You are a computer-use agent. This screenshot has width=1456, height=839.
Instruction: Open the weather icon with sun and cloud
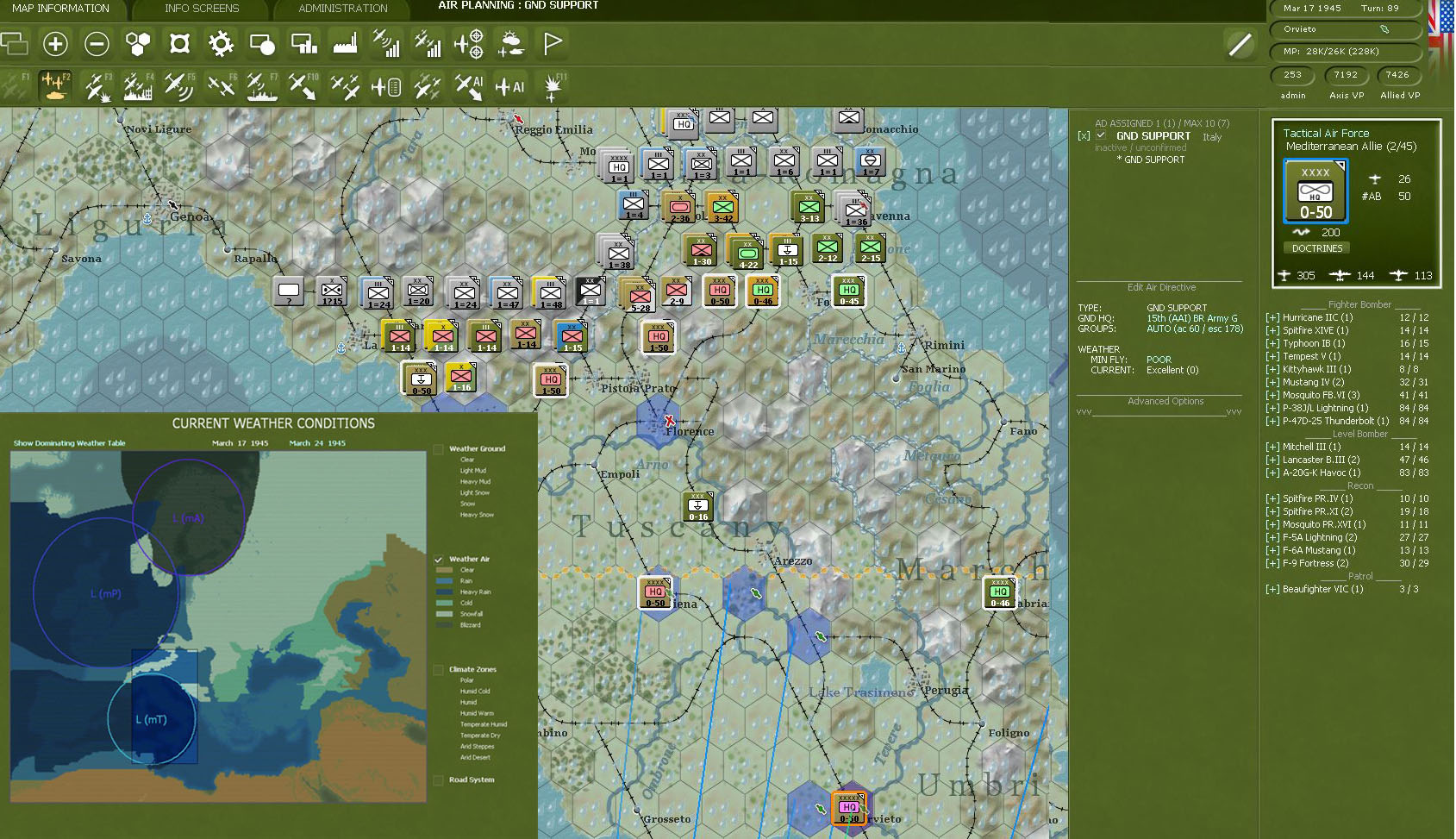pyautogui.click(x=510, y=43)
